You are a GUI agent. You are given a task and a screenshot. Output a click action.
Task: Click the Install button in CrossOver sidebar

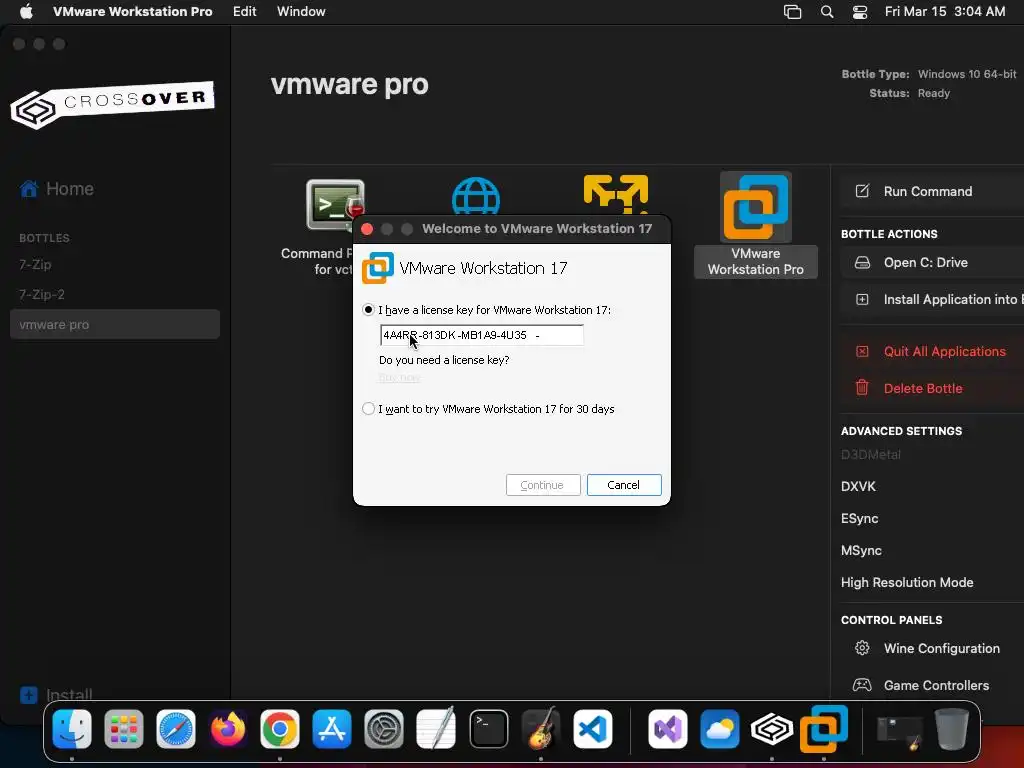(x=56, y=695)
